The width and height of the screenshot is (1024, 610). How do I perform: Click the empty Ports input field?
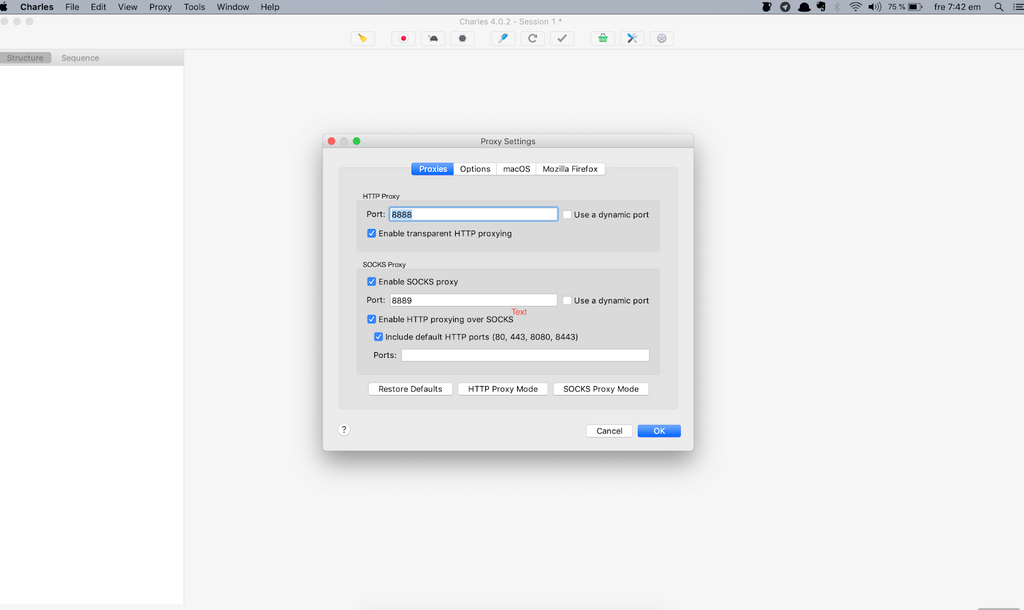pyautogui.click(x=525, y=355)
